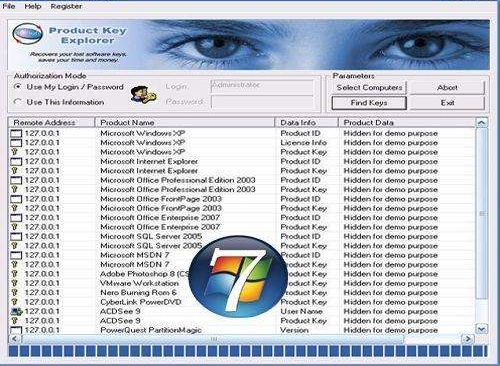Sort by the Product Data column header
This screenshot has width=500, height=366.
click(x=407, y=123)
